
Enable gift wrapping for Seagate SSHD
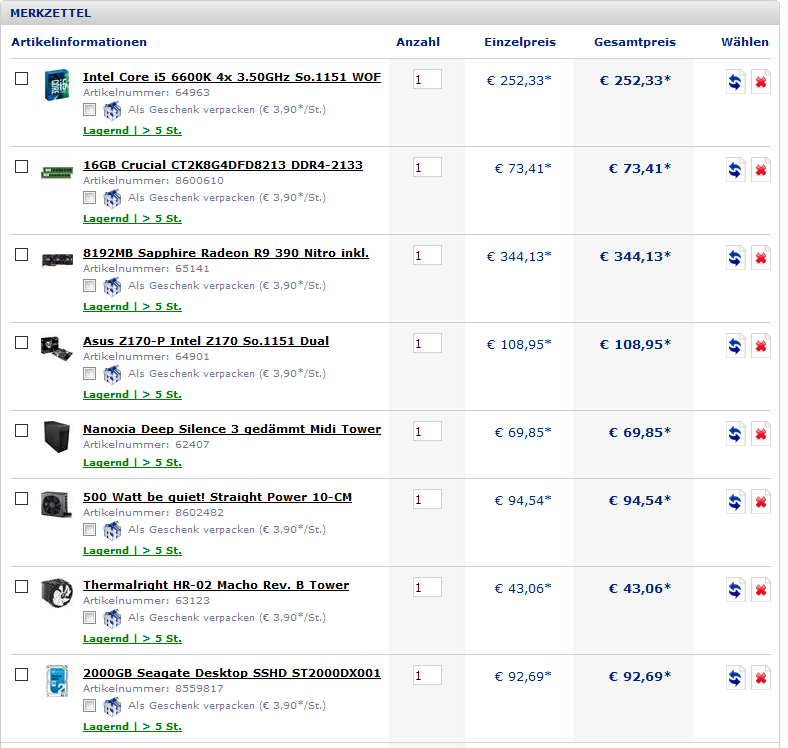(89, 705)
